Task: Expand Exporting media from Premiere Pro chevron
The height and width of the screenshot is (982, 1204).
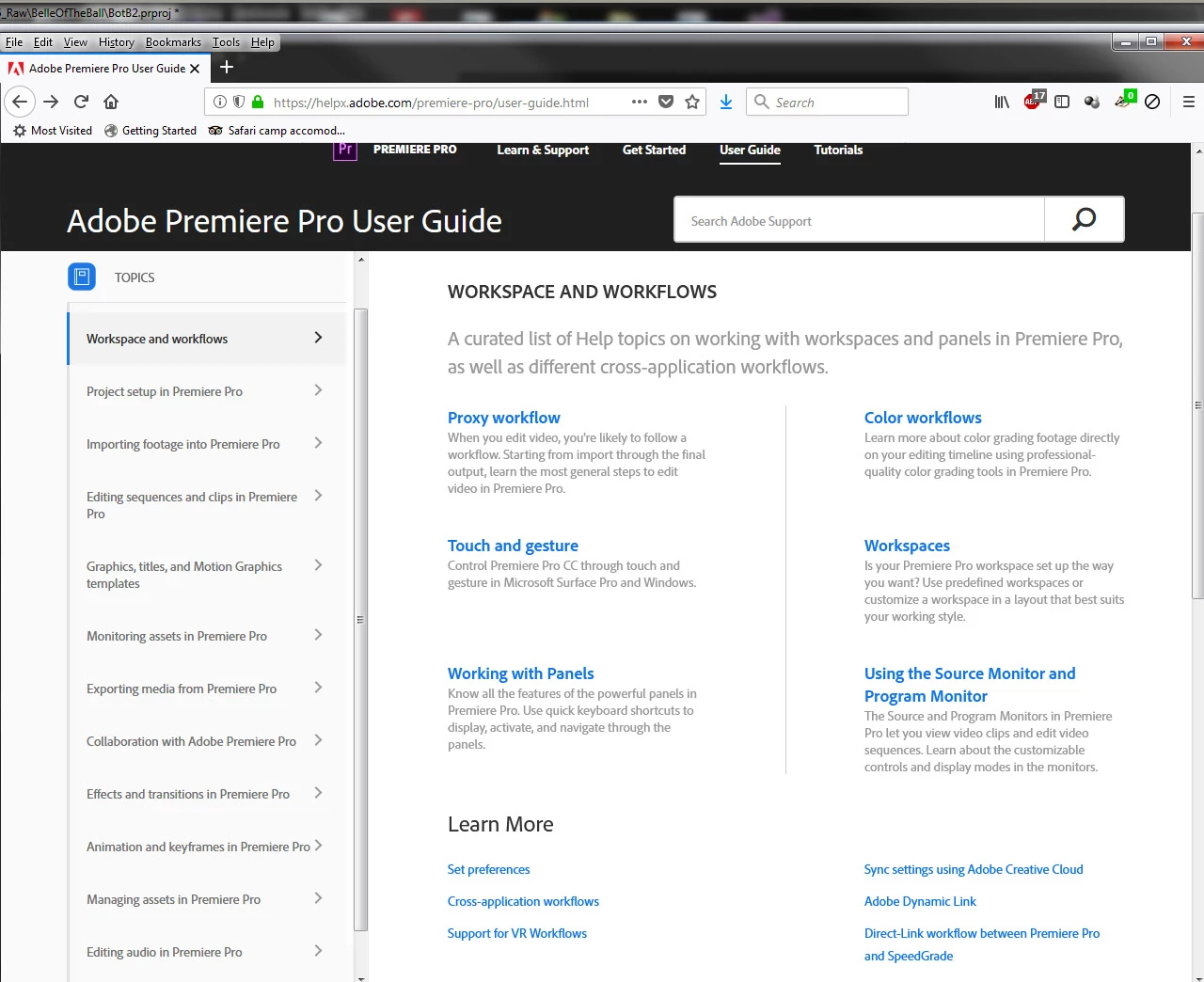Action: pos(318,688)
